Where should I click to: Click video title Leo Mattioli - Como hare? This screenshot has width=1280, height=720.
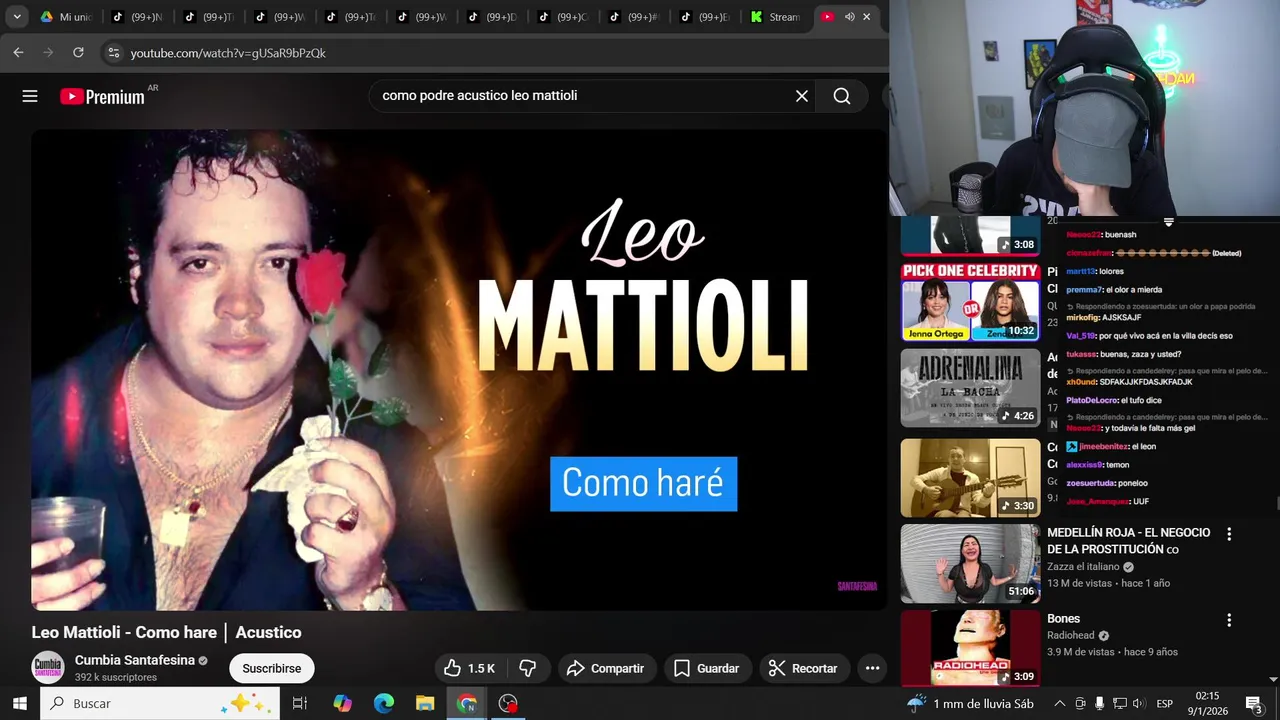(x=166, y=632)
